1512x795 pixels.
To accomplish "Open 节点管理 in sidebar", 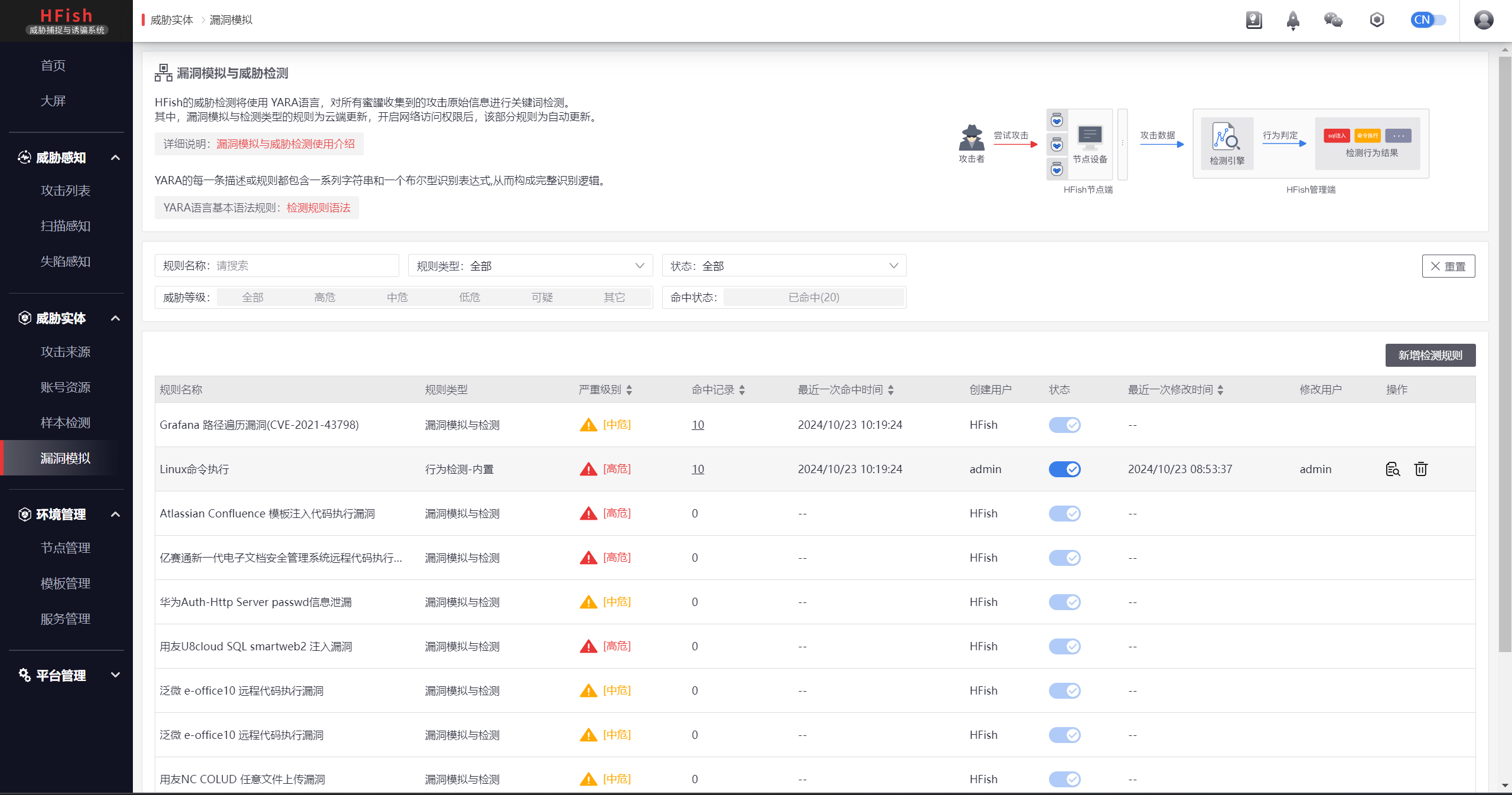I will pos(66,548).
